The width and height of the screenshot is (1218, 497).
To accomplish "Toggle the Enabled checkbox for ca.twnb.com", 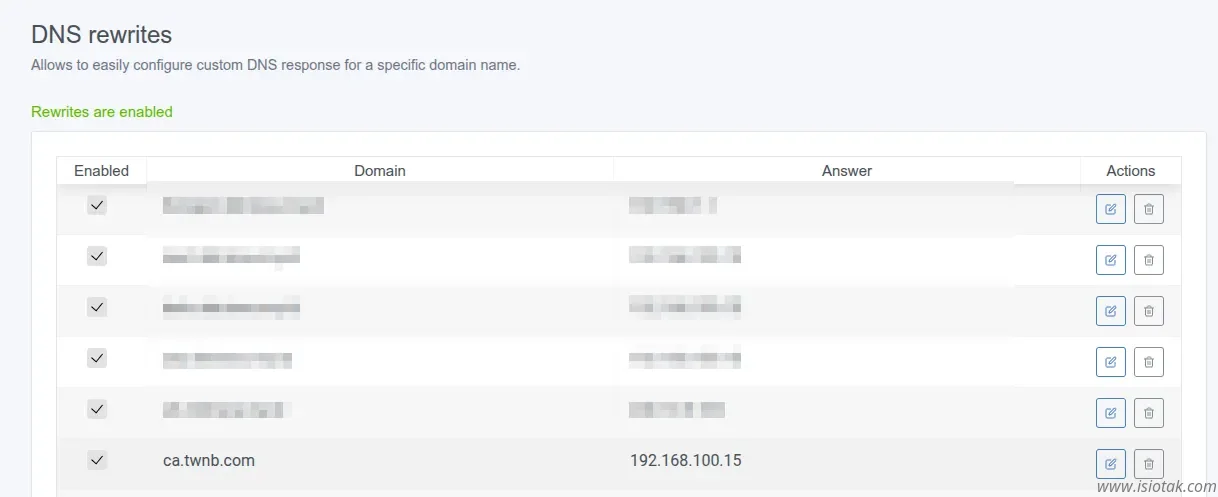I will coord(97,460).
